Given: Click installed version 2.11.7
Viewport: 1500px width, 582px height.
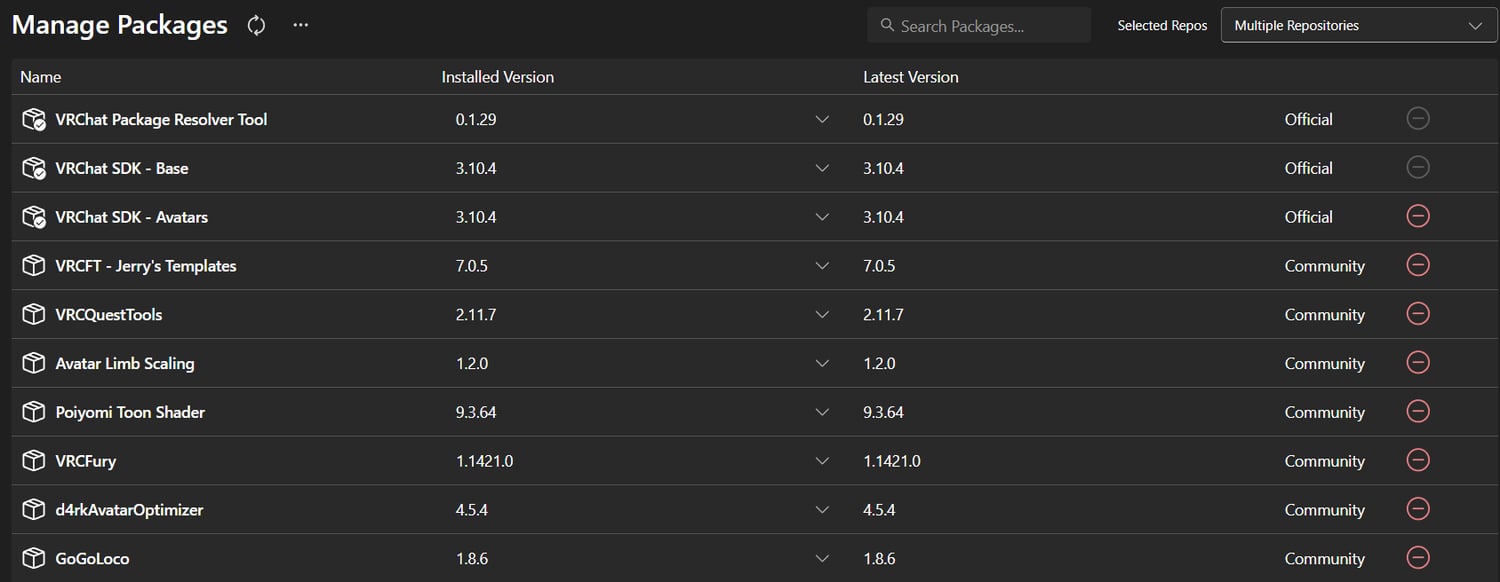Looking at the screenshot, I should click(x=476, y=314).
